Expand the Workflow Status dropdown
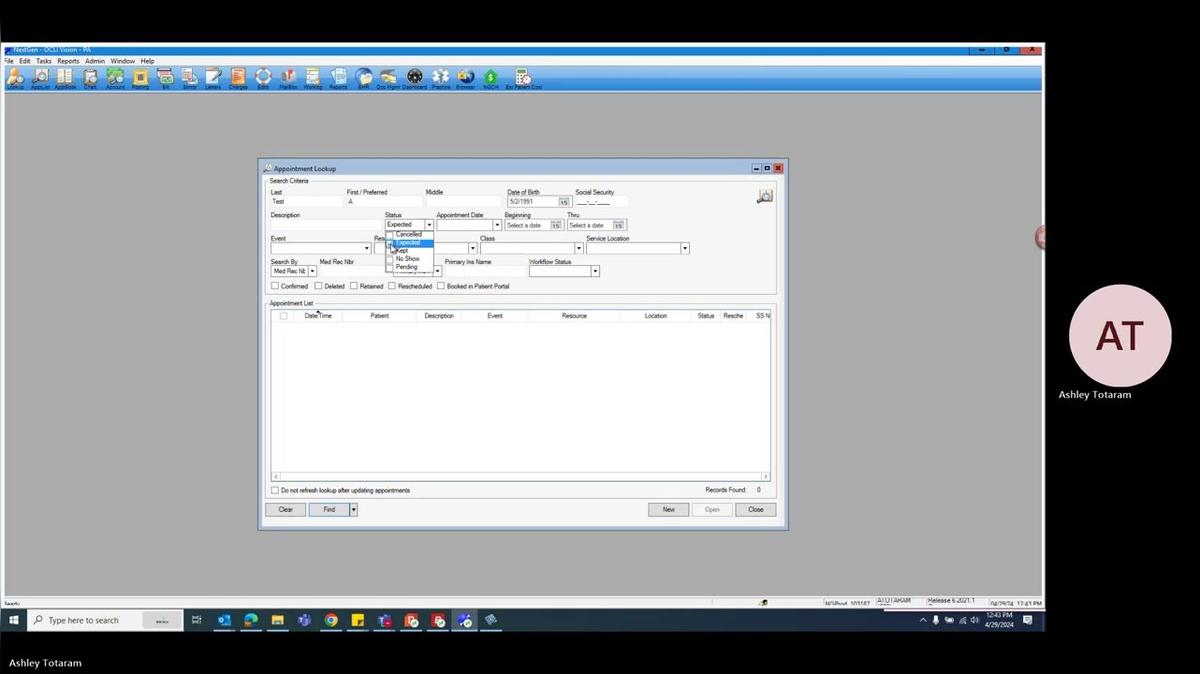This screenshot has height=674, width=1200. tap(595, 271)
